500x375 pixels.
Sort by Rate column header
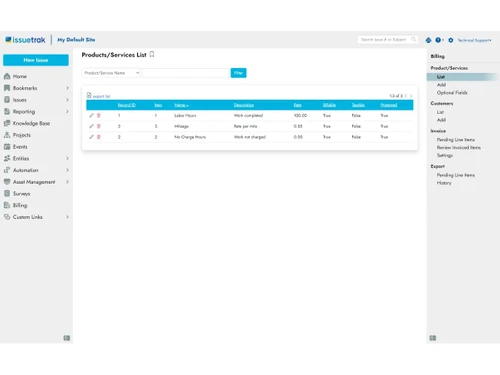click(x=297, y=105)
